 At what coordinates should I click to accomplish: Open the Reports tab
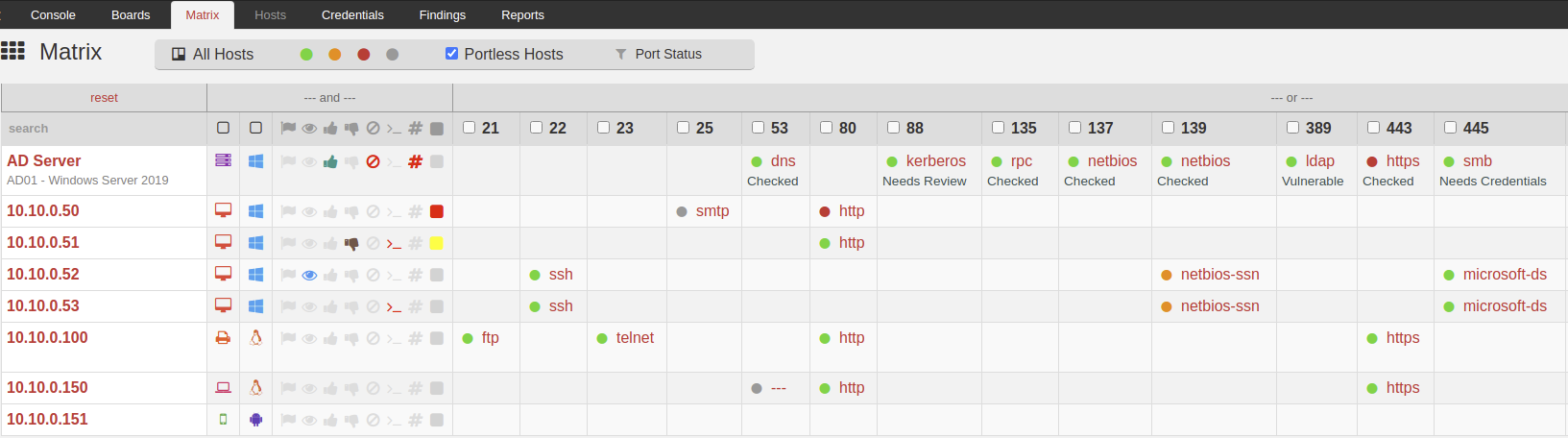522,14
